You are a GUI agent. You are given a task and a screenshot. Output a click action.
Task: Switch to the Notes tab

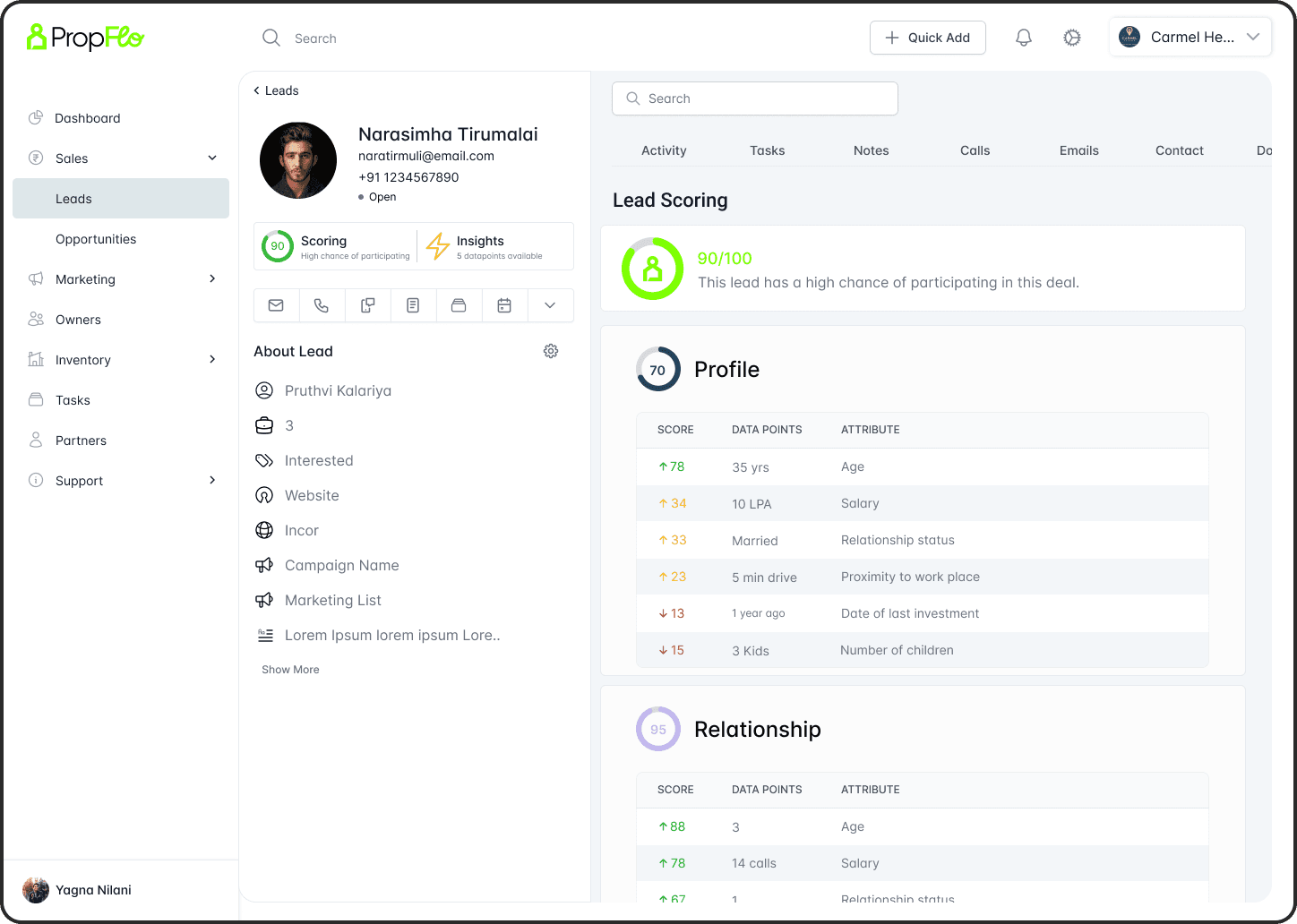pyautogui.click(x=872, y=150)
